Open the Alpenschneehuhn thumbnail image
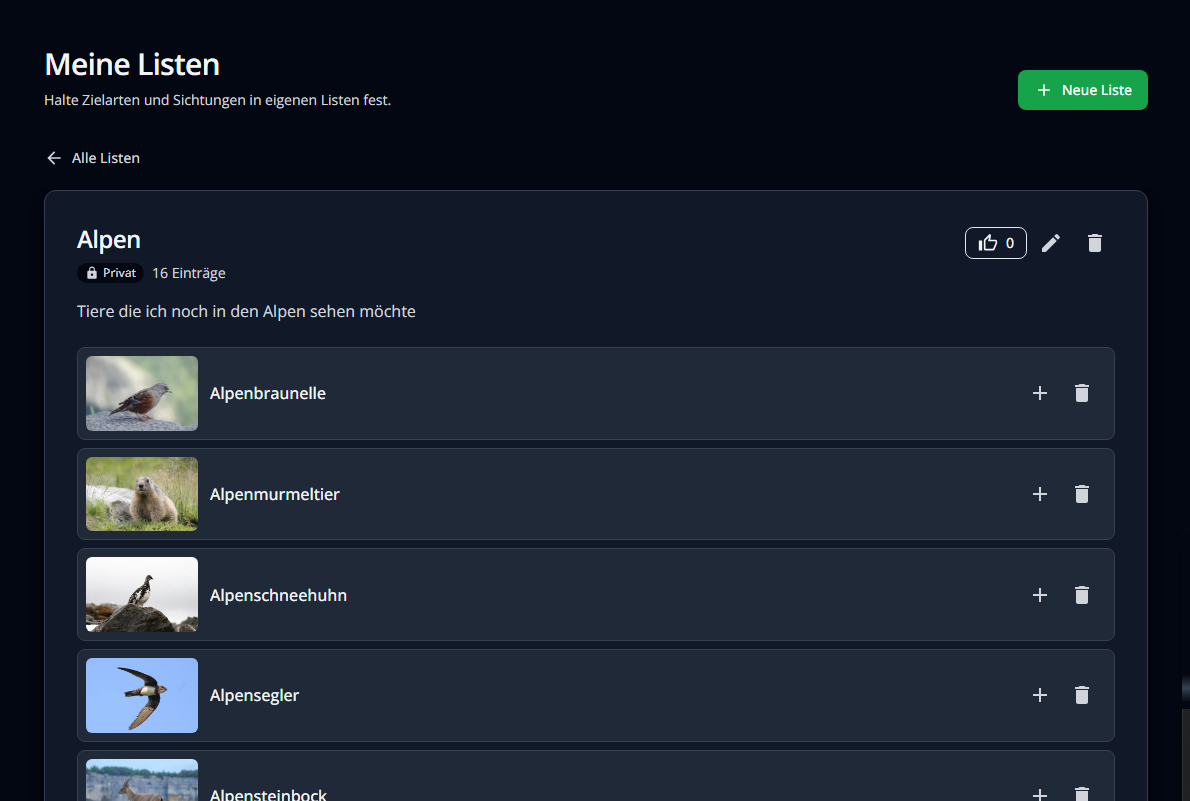The image size is (1190, 801). 142,594
